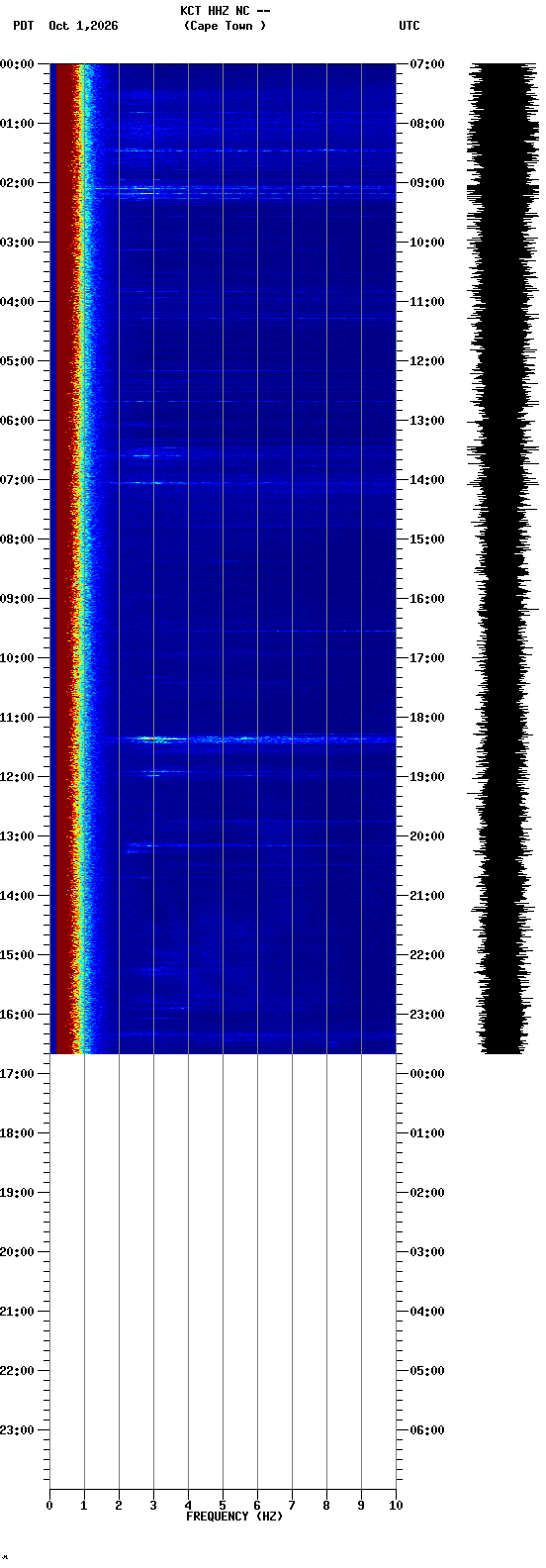The image size is (546, 1568).
Task: Click the PDT '10:00' time label
Action: point(17,658)
